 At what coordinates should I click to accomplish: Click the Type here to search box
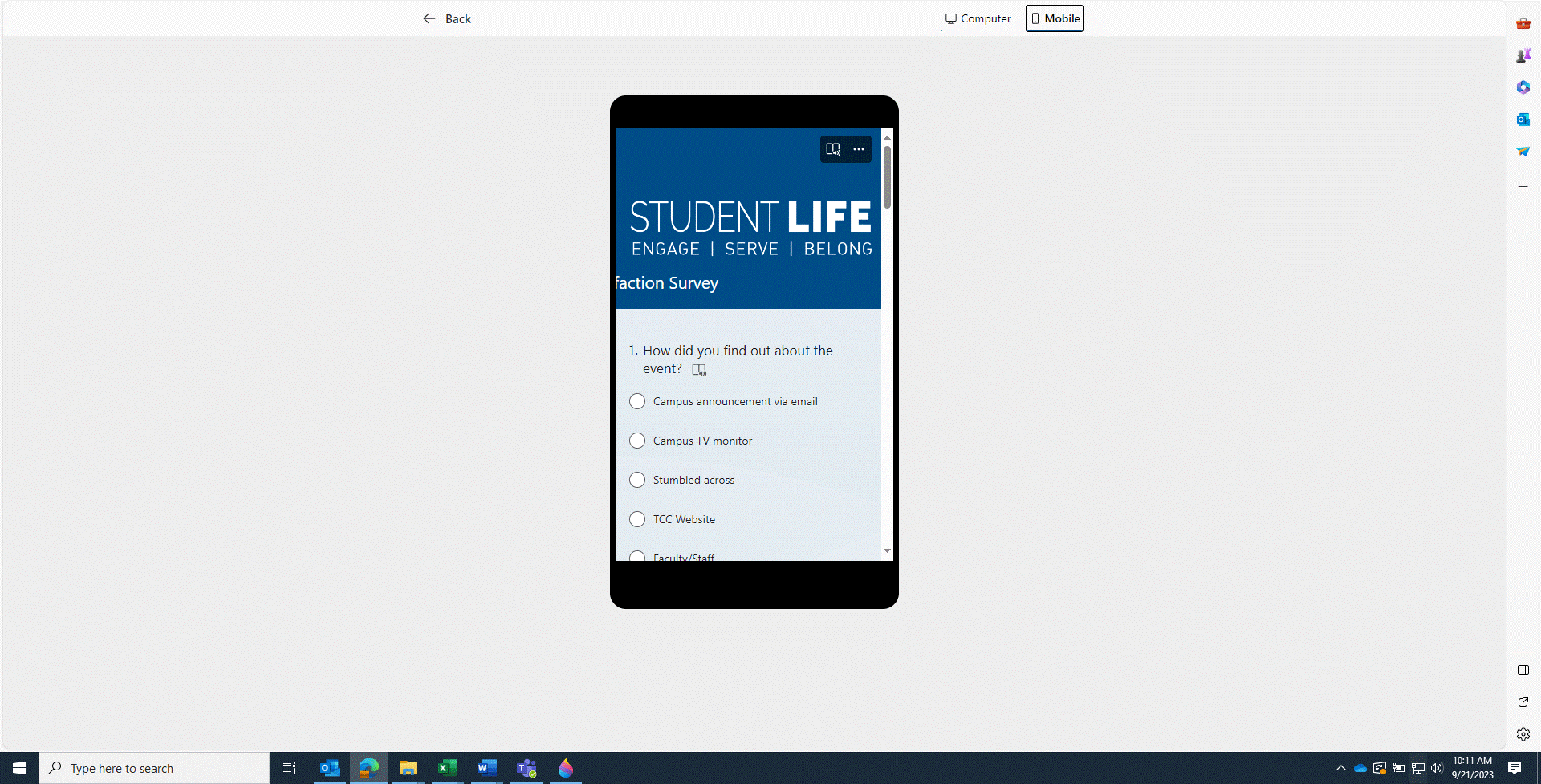click(154, 768)
